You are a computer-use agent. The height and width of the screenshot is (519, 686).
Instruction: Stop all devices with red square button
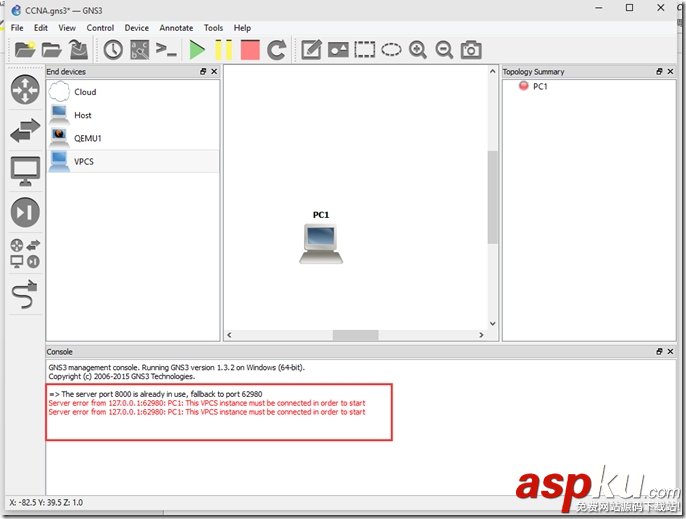pyautogui.click(x=250, y=49)
